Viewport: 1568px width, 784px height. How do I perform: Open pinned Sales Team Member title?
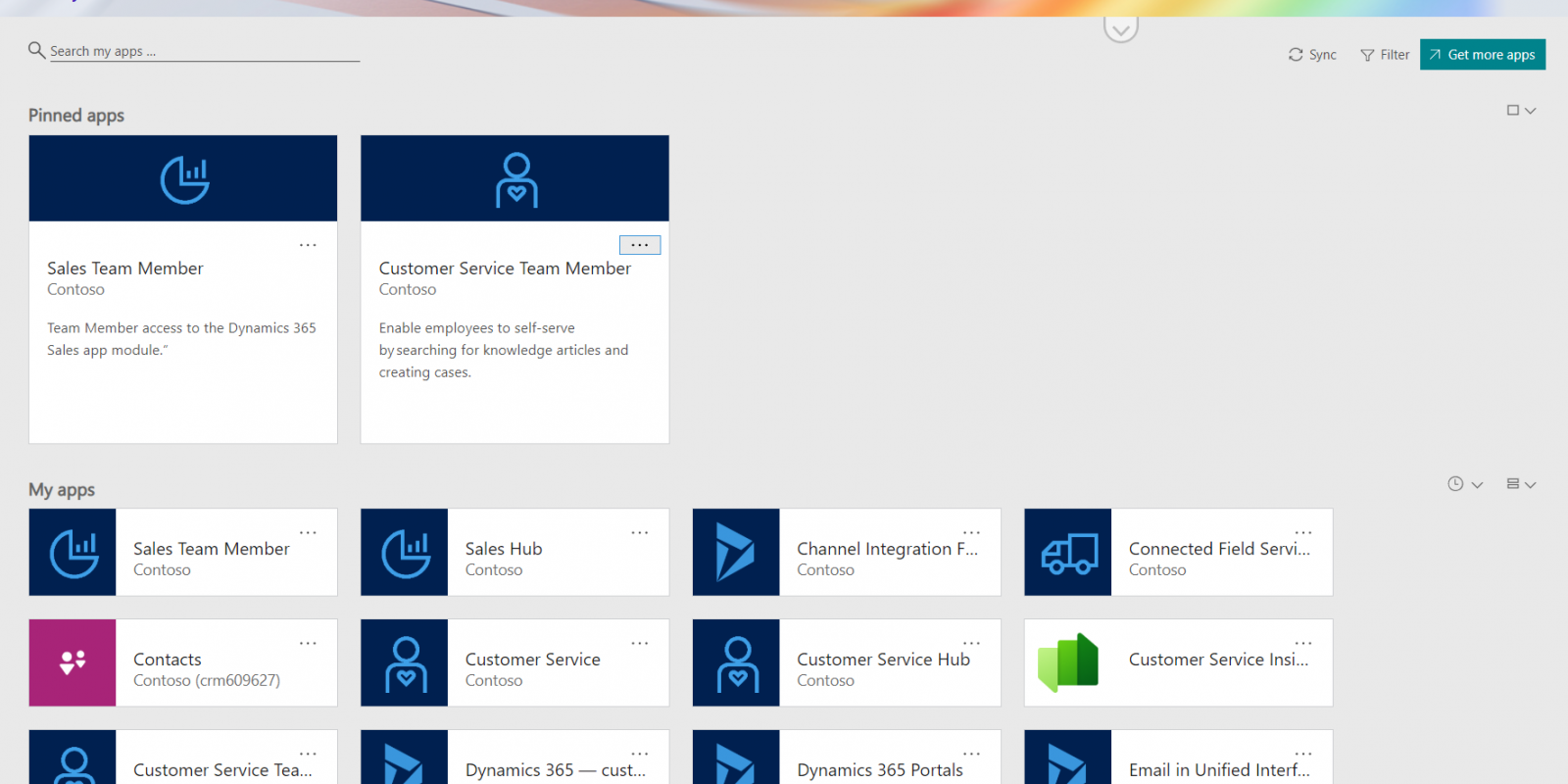125,269
